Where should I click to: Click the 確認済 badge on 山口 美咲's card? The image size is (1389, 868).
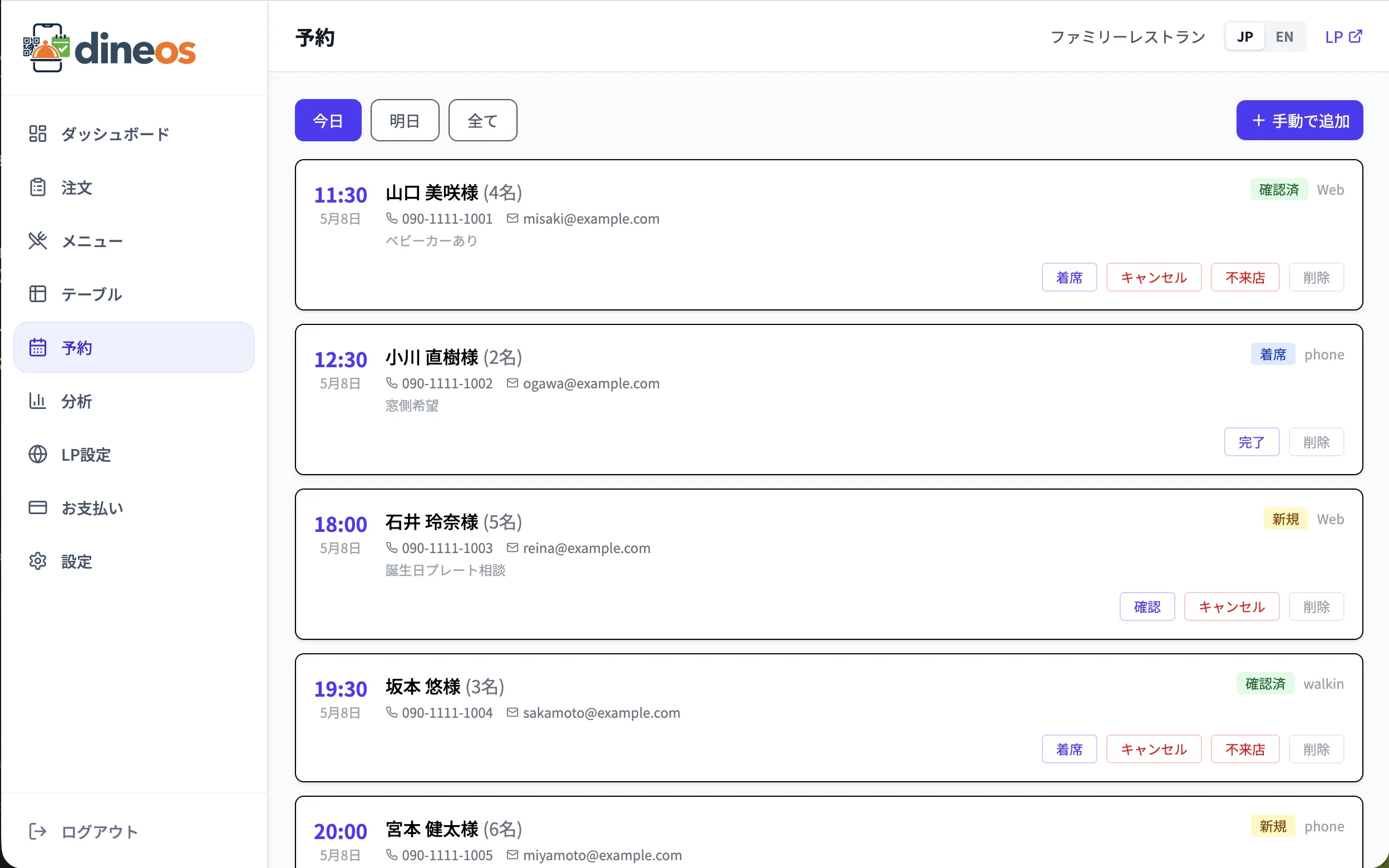1279,190
